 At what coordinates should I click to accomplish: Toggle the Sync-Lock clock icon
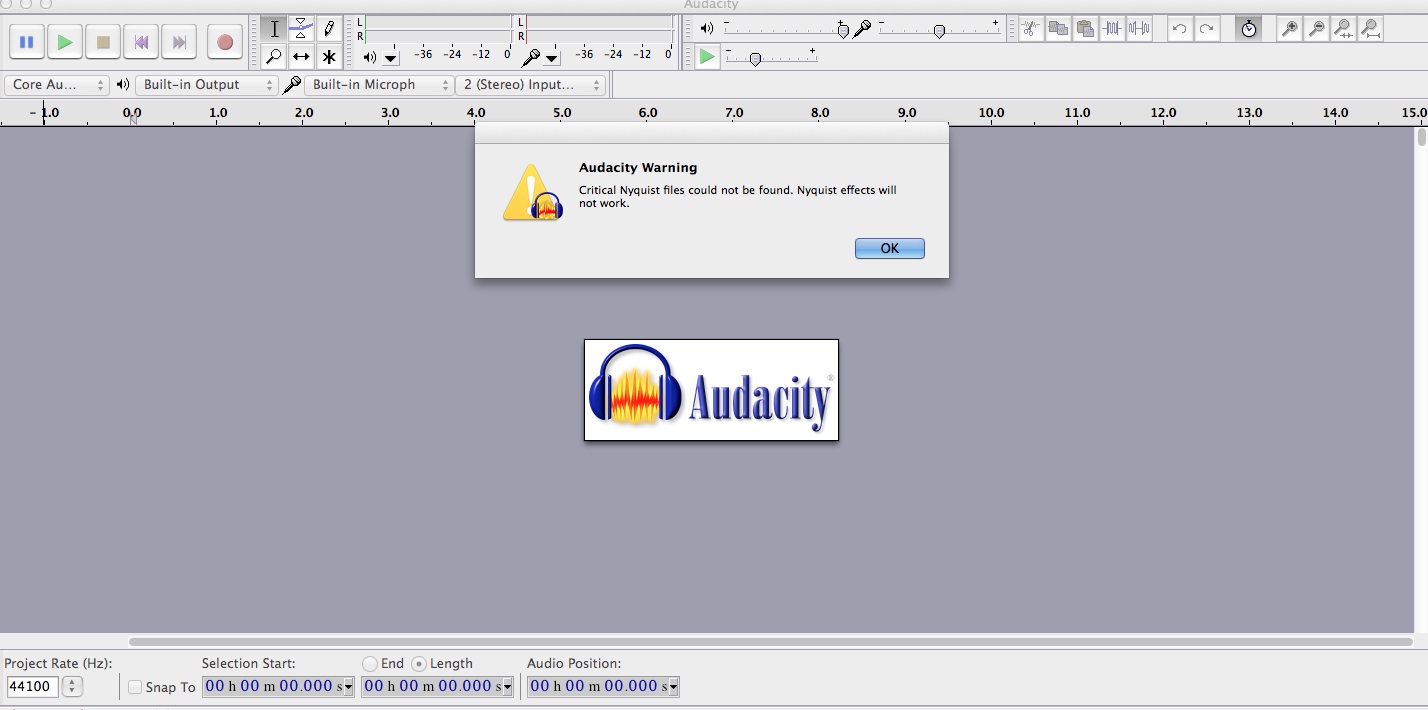(x=1248, y=29)
